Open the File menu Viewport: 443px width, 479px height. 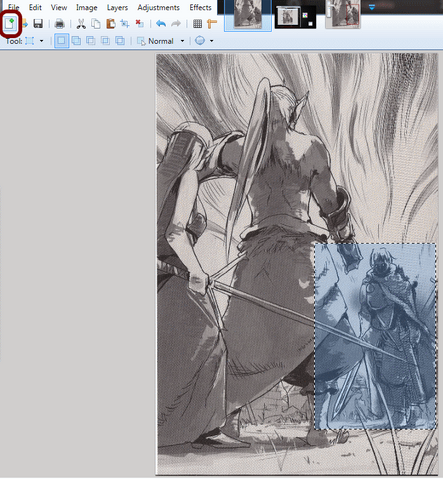click(13, 7)
